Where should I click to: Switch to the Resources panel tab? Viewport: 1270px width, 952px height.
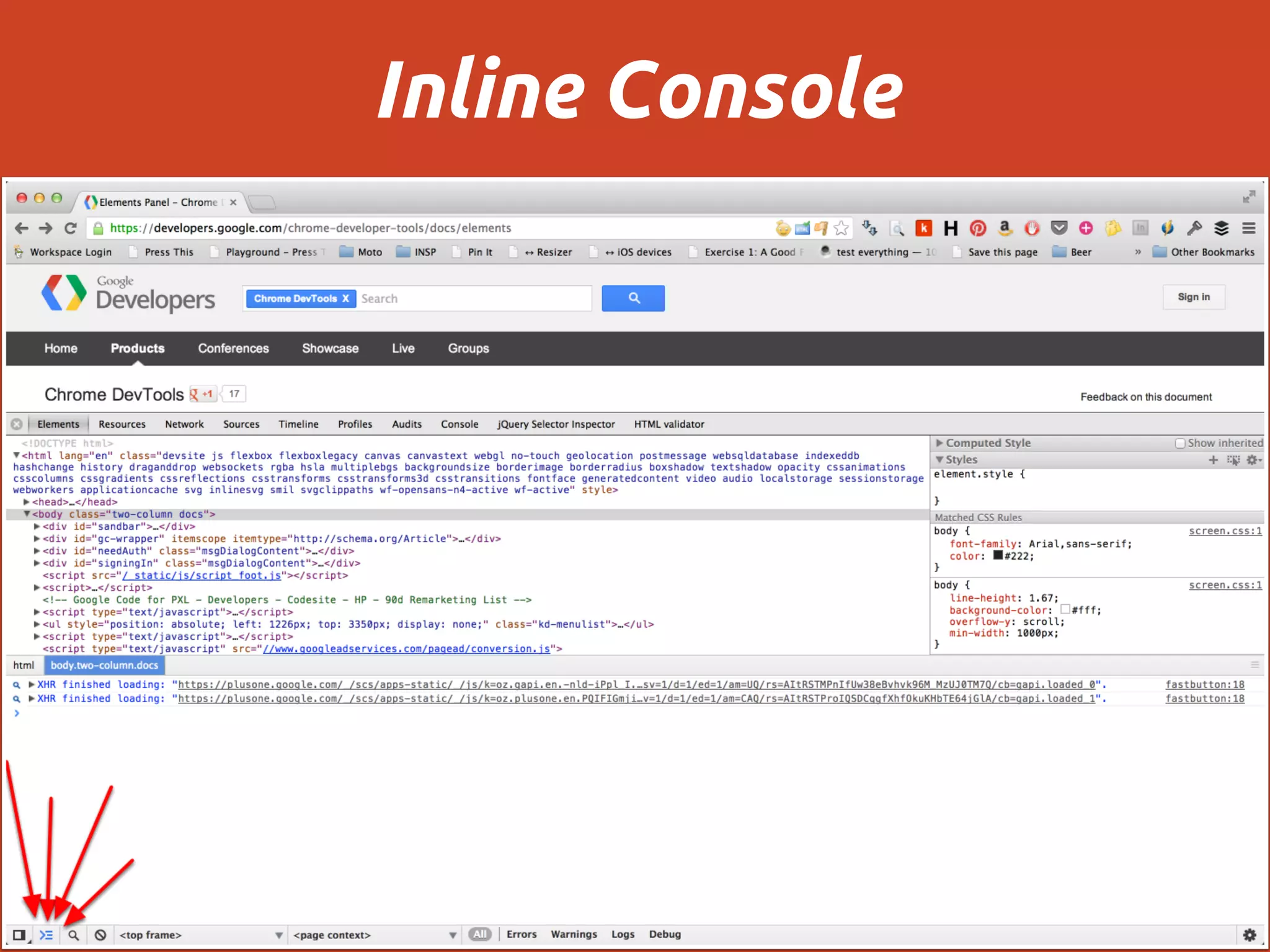[x=122, y=424]
